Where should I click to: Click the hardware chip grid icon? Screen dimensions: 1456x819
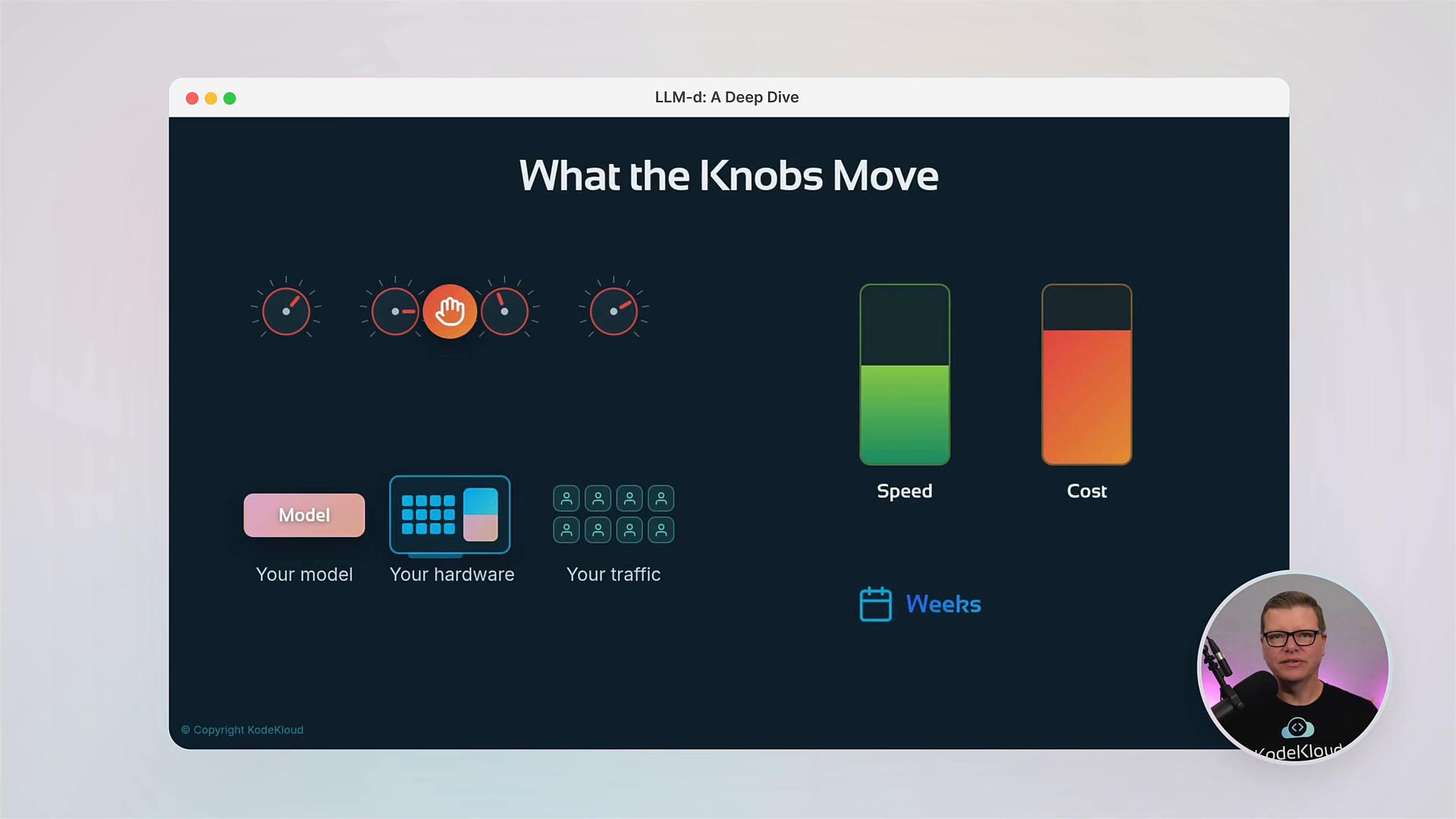tap(450, 515)
